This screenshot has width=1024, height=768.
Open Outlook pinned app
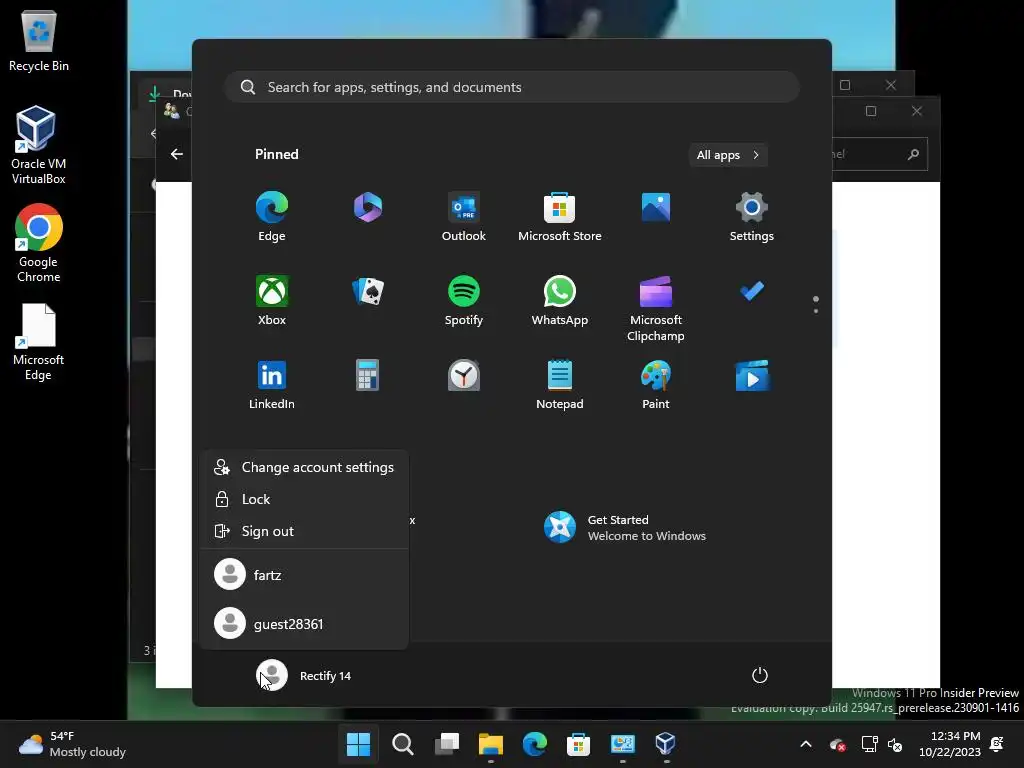click(x=464, y=217)
